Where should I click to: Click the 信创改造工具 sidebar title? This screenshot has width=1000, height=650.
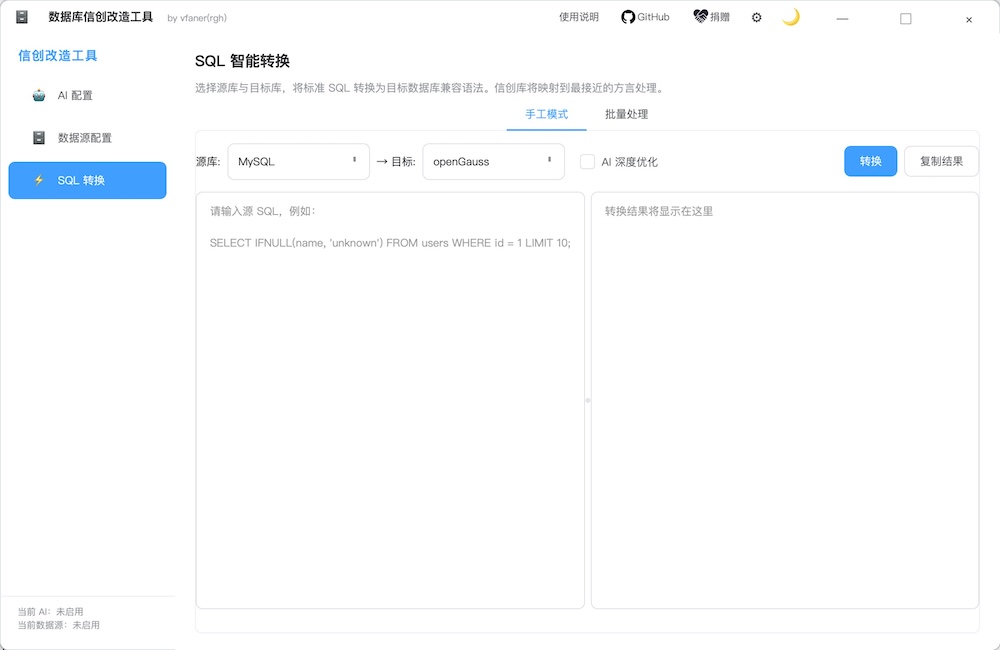pos(57,56)
